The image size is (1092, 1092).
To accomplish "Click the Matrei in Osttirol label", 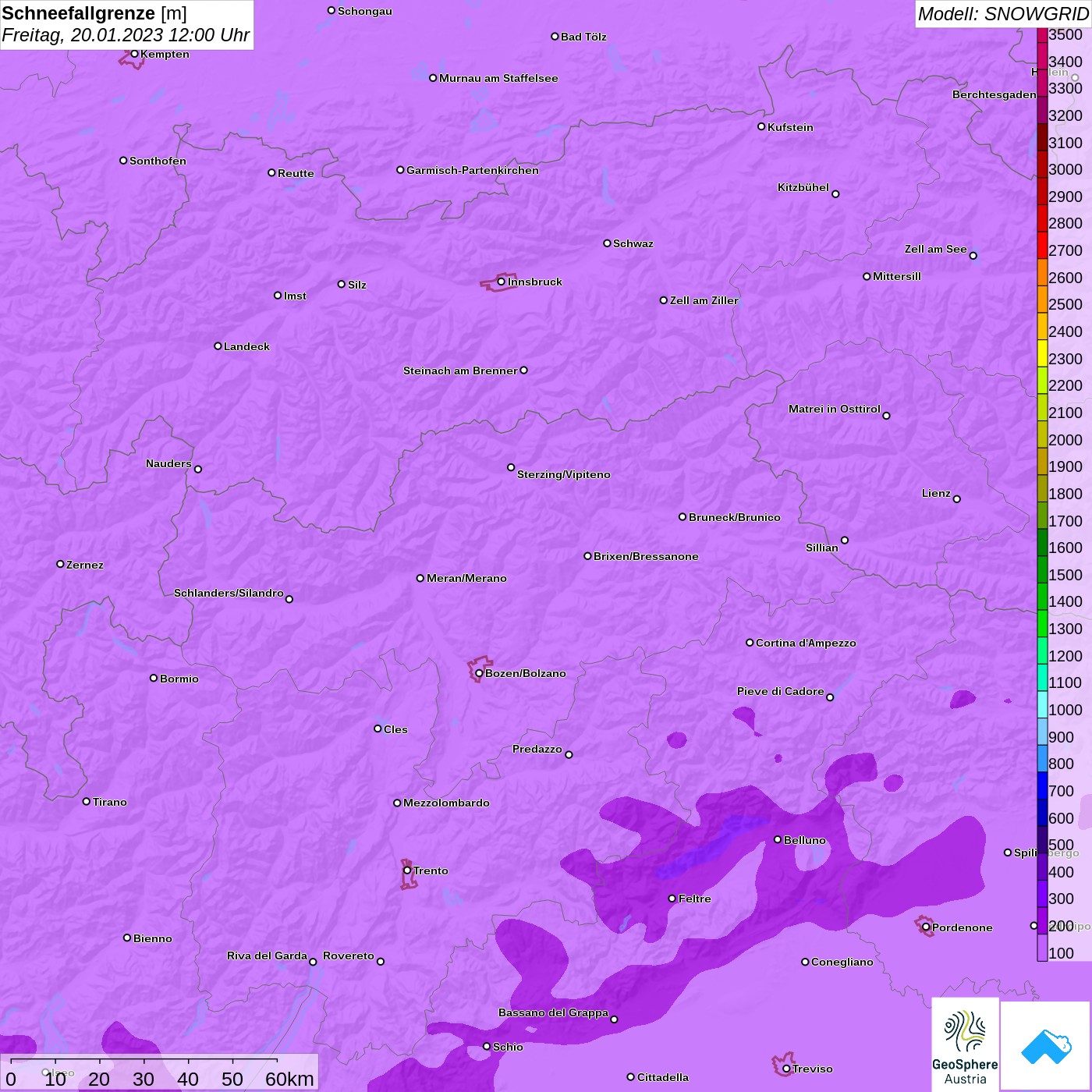I will point(835,409).
